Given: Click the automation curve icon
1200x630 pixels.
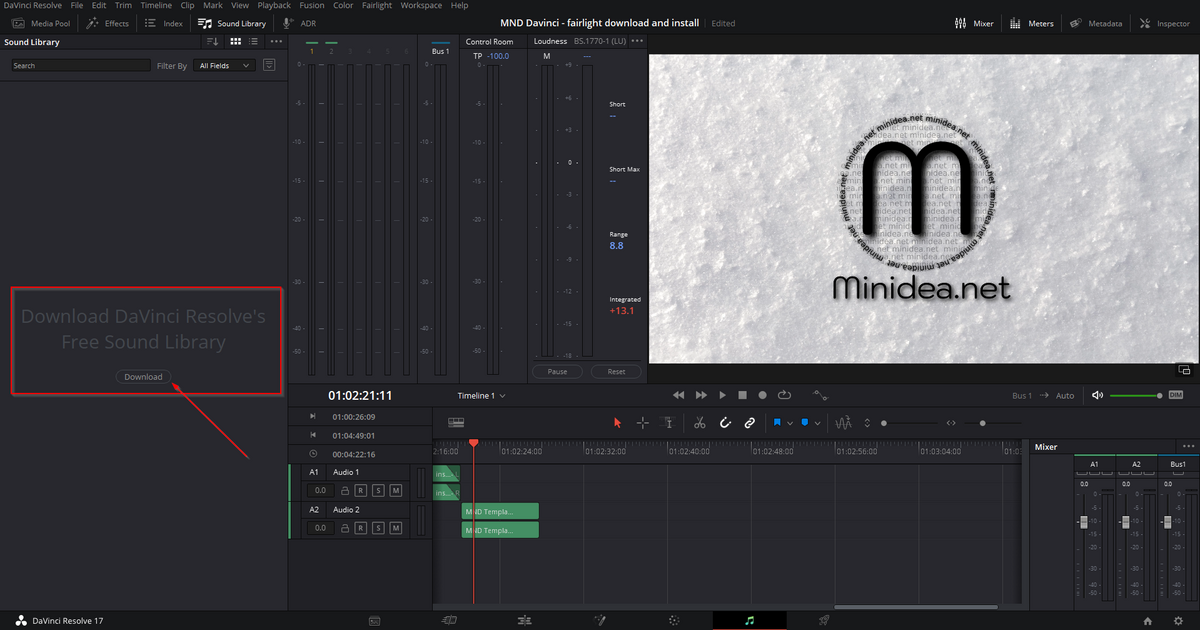Looking at the screenshot, I should [x=820, y=395].
